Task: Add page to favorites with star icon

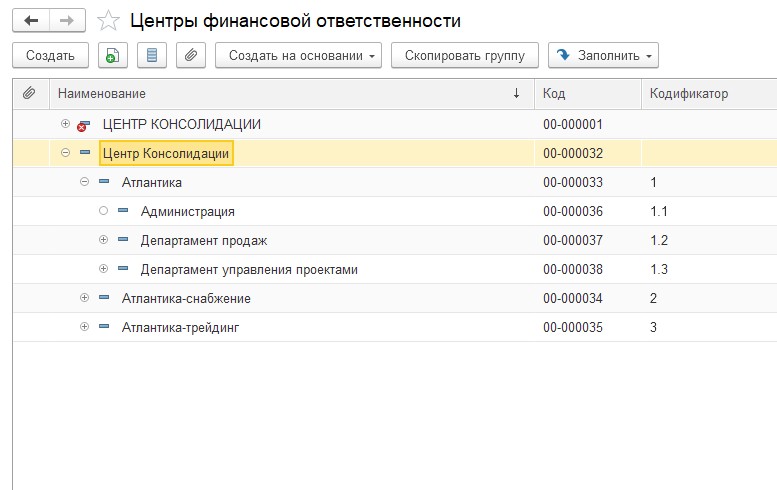Action: click(108, 21)
